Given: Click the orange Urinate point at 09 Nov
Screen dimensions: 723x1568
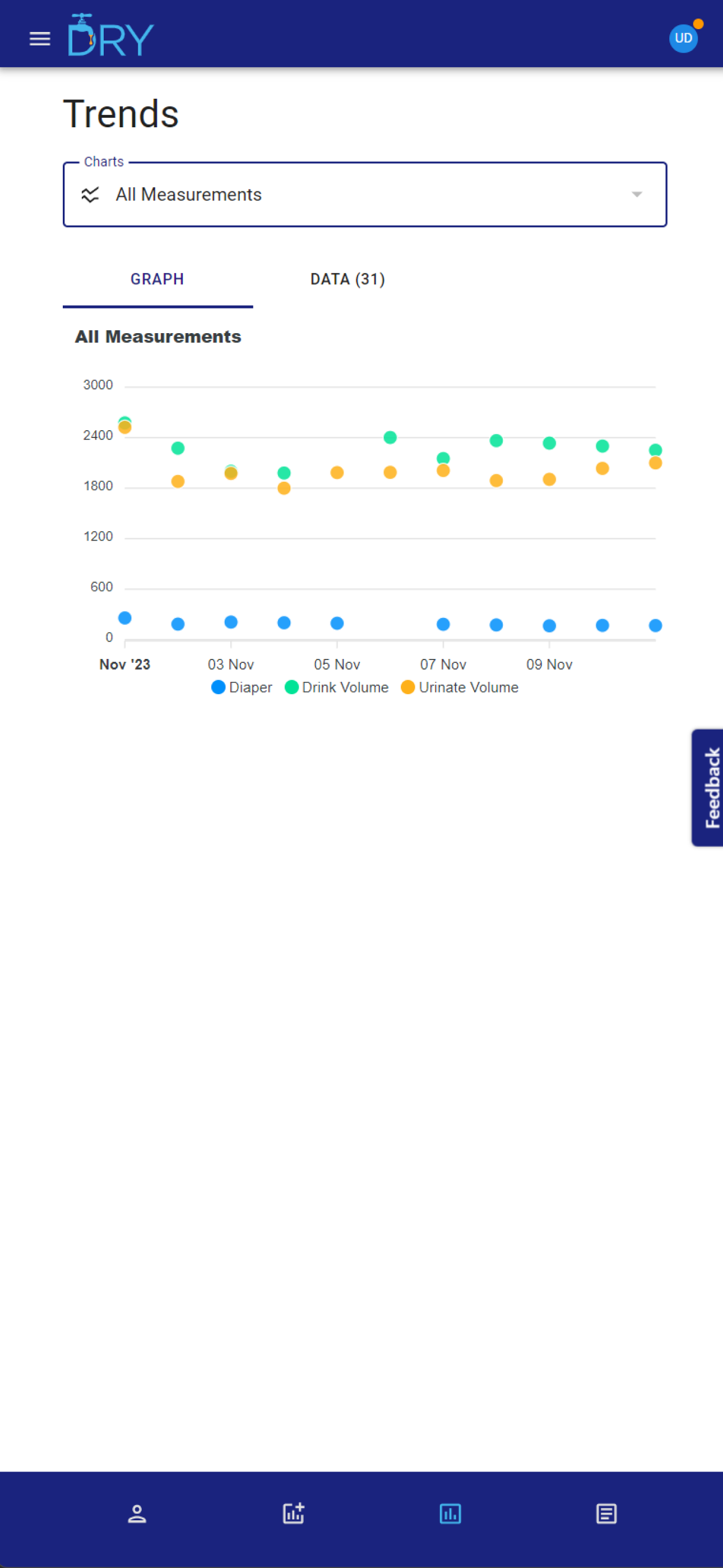Looking at the screenshot, I should click(550, 479).
